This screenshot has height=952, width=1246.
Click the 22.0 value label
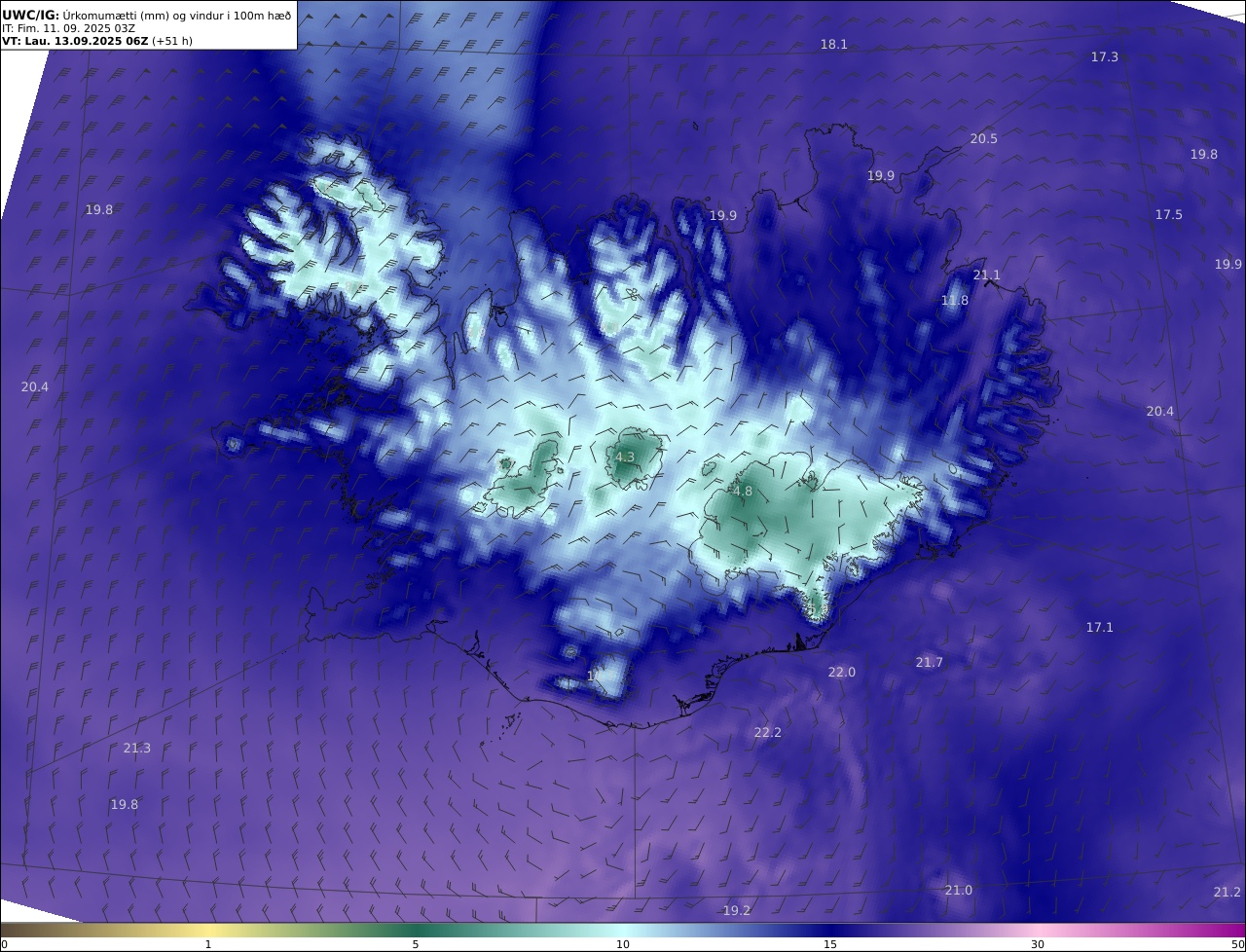click(x=842, y=673)
